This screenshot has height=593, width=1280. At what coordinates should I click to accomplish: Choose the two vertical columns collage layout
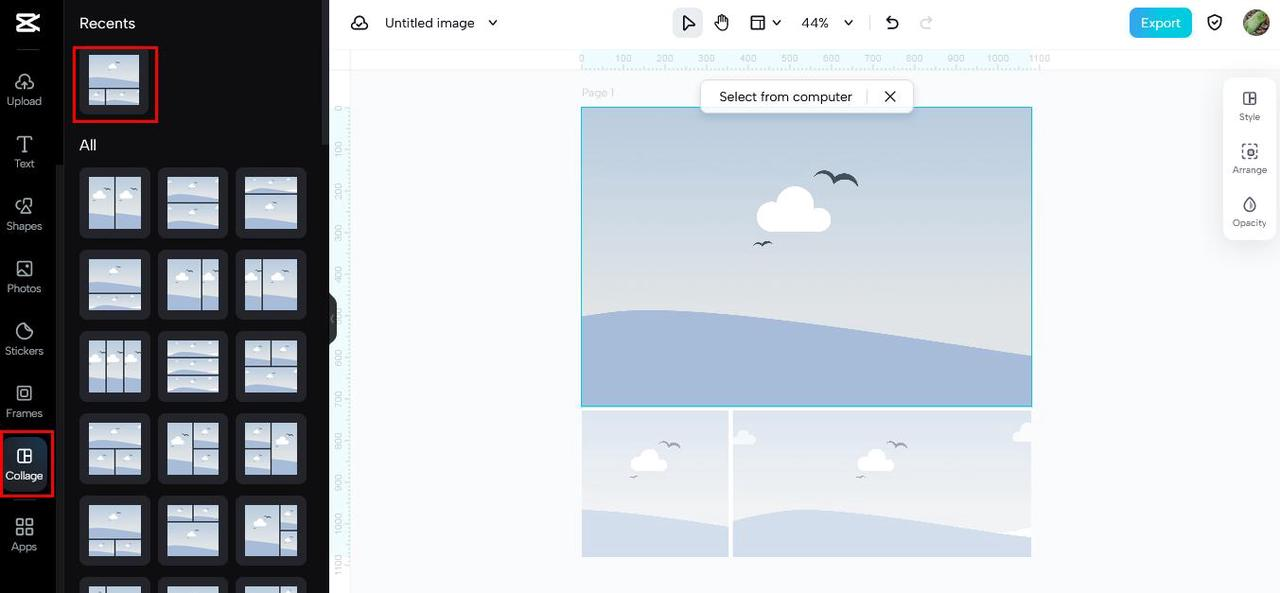[x=114, y=202]
